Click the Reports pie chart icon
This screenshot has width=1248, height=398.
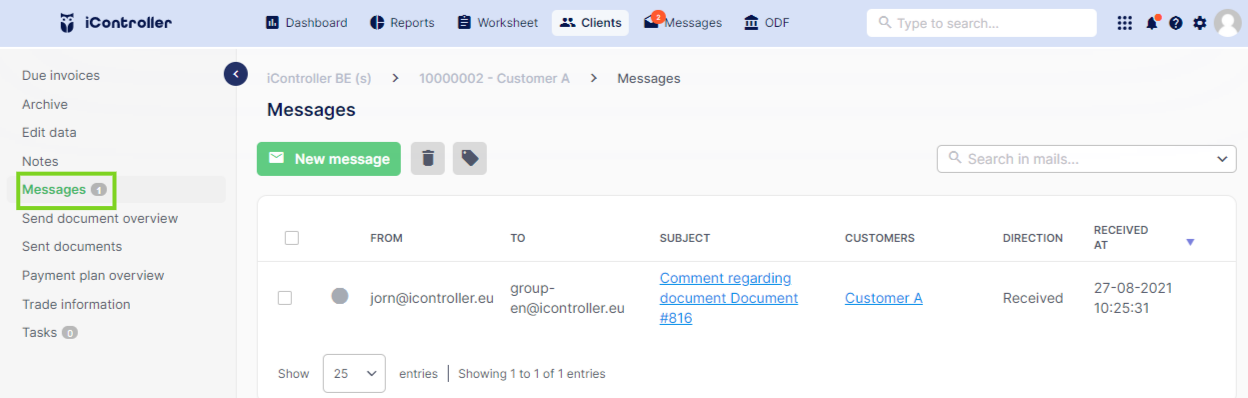pos(377,22)
